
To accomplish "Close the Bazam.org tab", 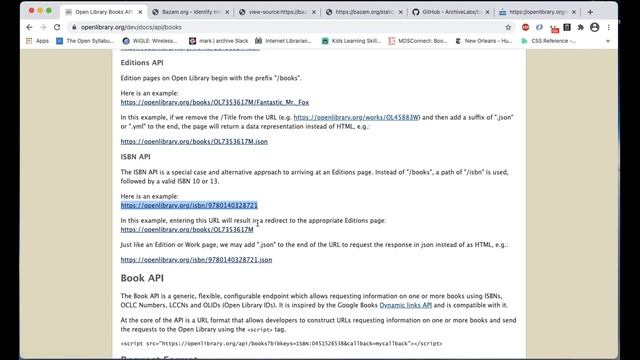I will [227, 12].
